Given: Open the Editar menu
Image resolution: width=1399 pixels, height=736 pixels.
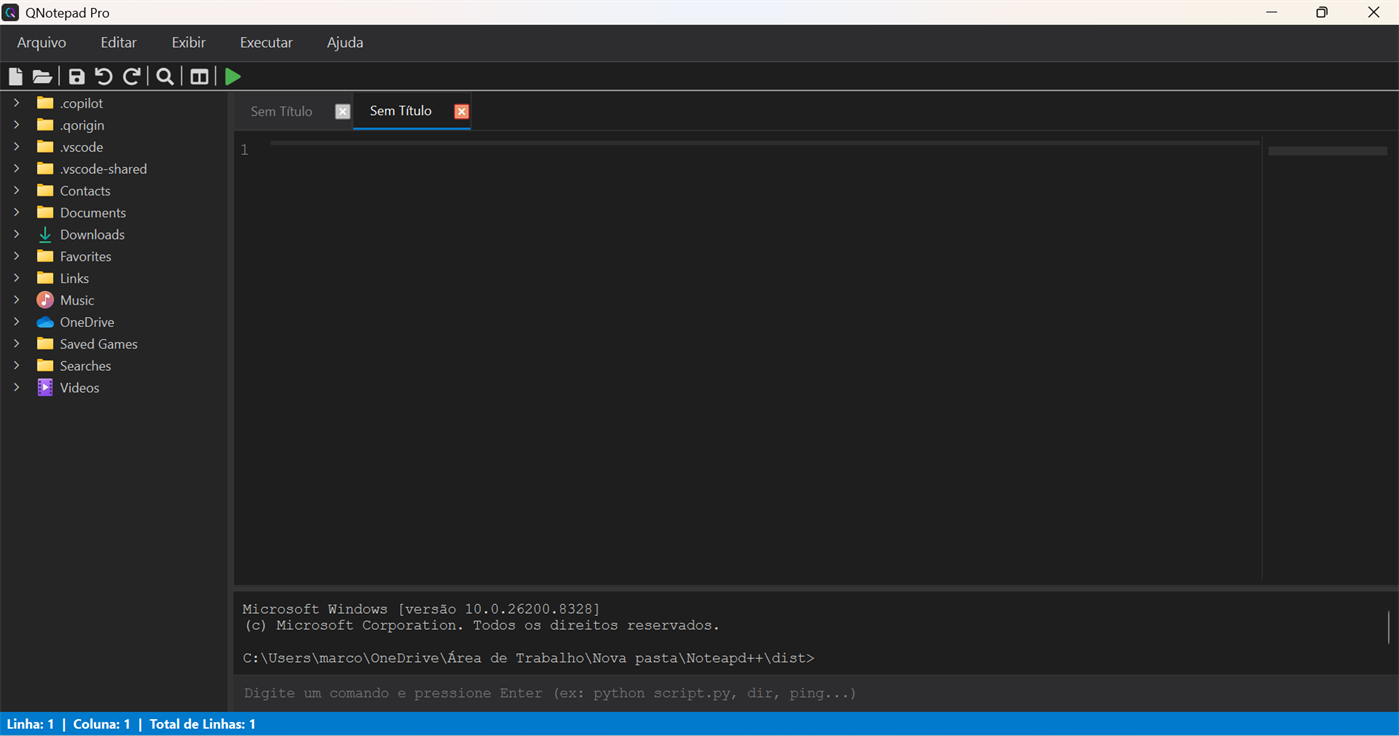Looking at the screenshot, I should coord(119,43).
